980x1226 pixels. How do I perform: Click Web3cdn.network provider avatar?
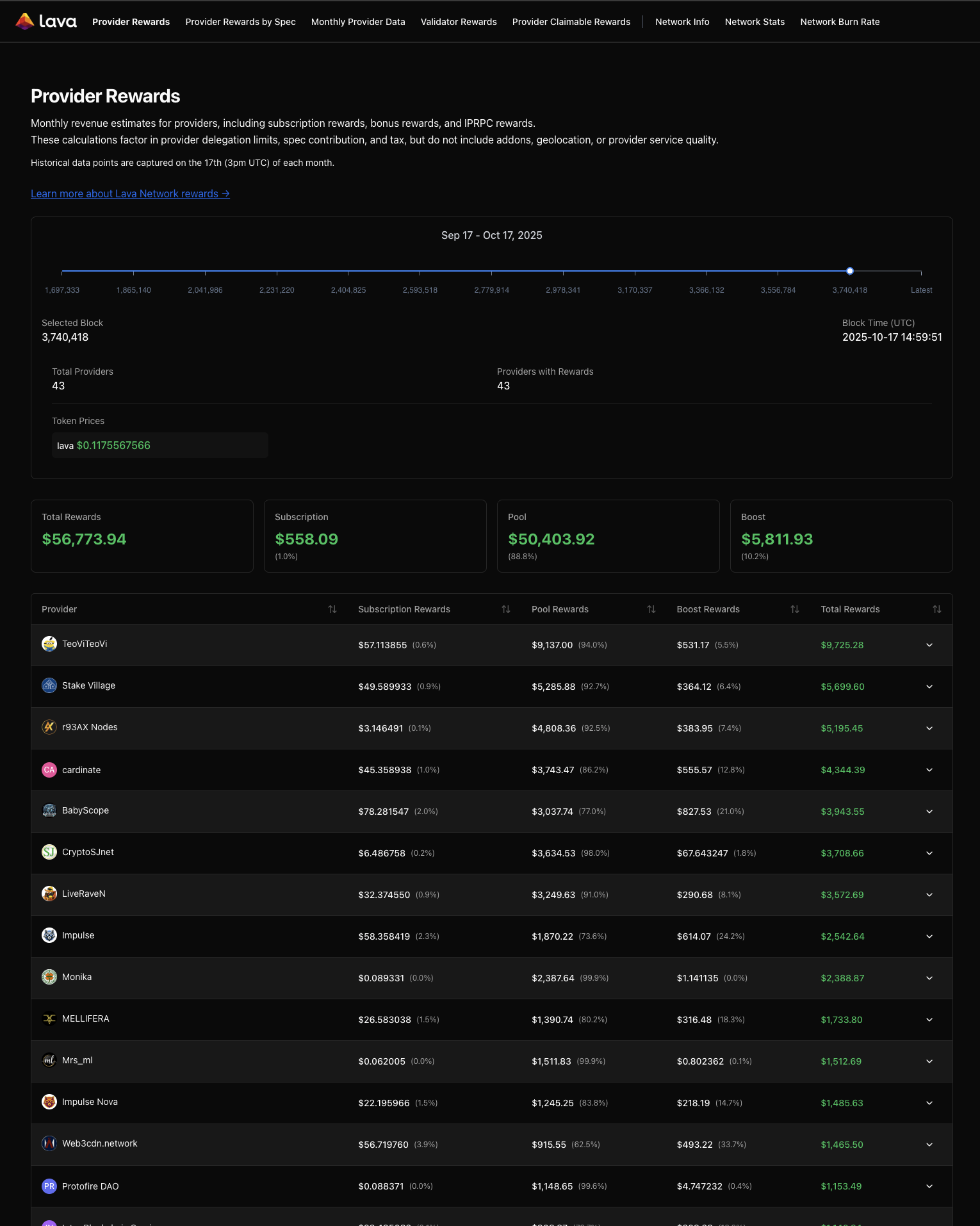coord(49,1143)
